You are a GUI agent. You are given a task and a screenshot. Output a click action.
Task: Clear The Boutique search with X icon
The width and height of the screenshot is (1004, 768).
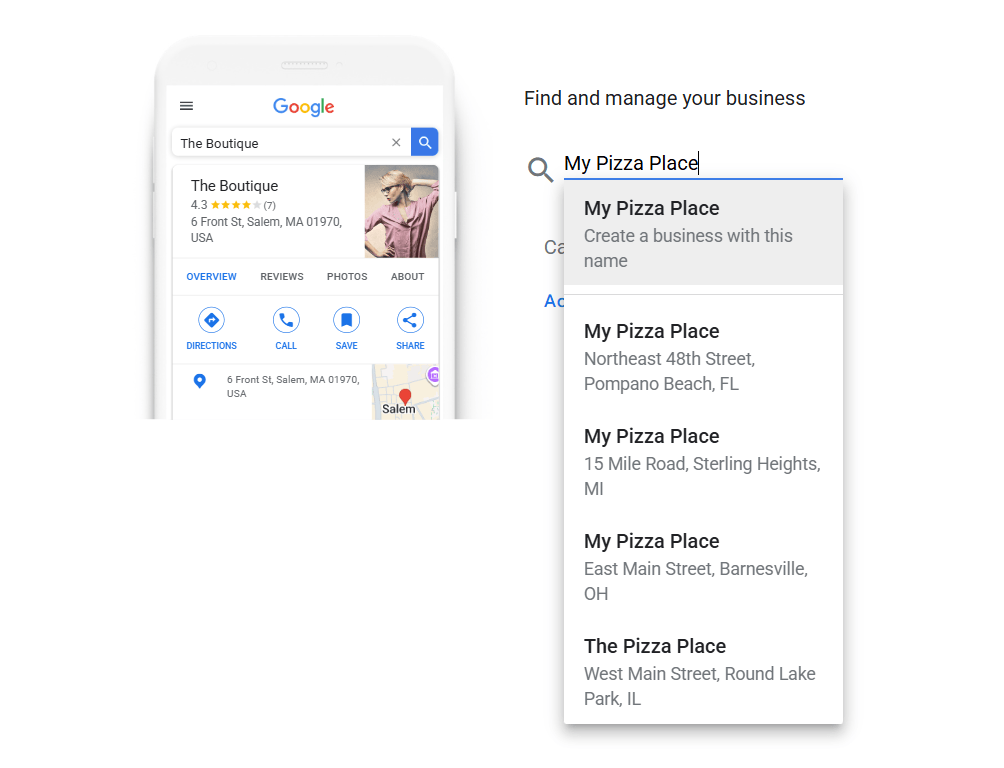(396, 142)
